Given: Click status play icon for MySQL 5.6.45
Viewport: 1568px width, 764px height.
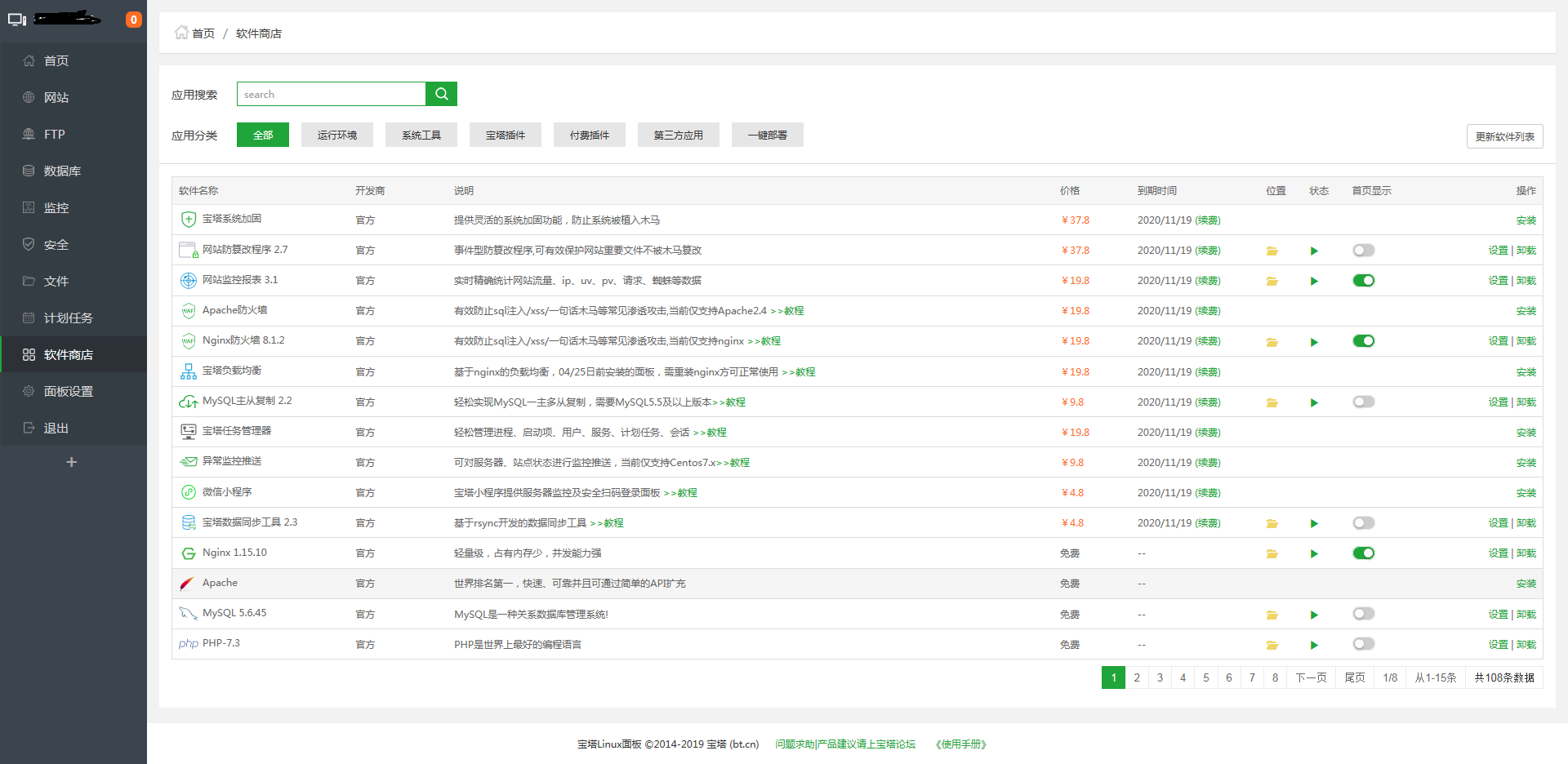Looking at the screenshot, I should coord(1314,615).
